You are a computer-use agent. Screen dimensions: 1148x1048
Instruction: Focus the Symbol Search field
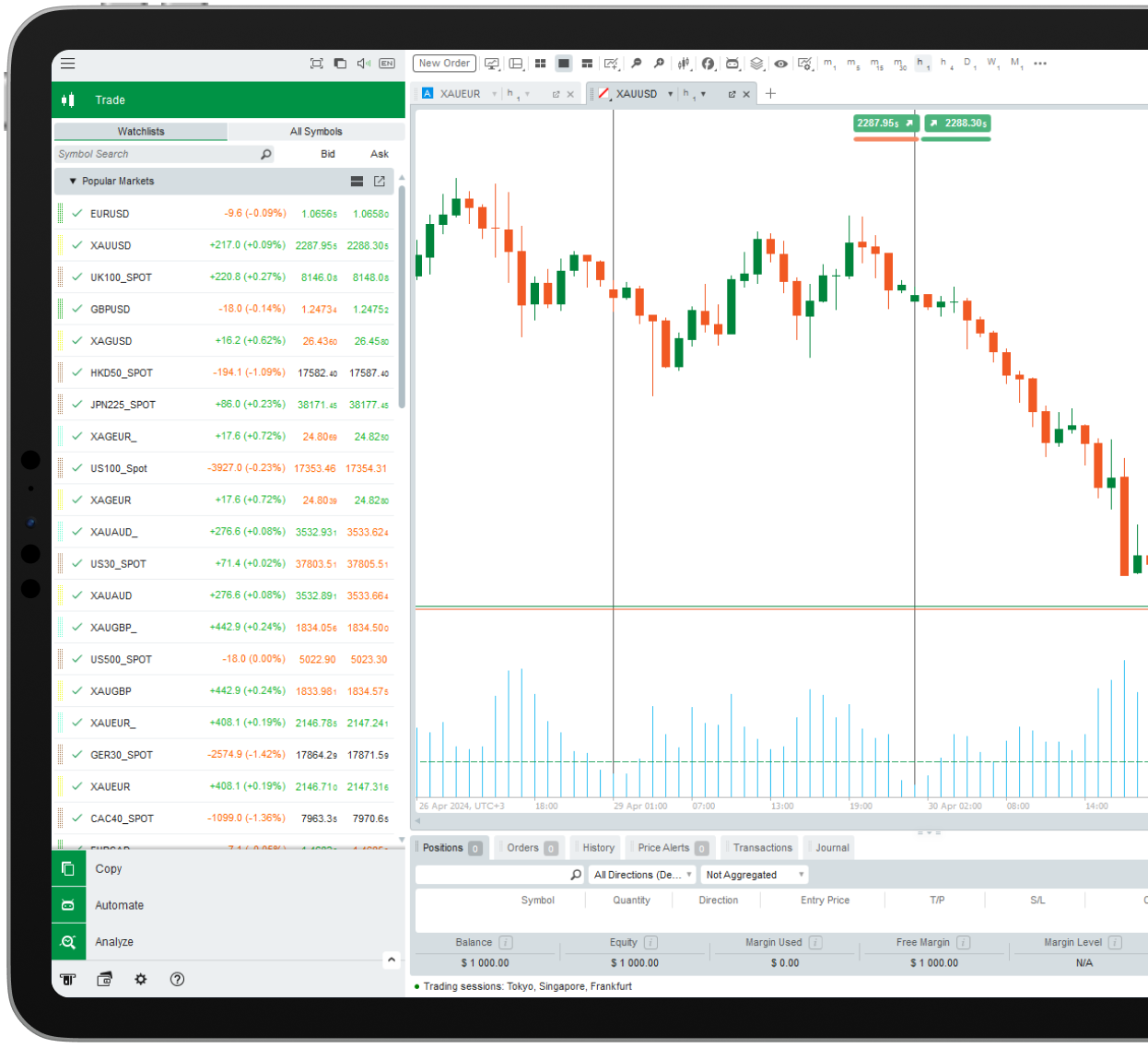pyautogui.click(x=164, y=154)
